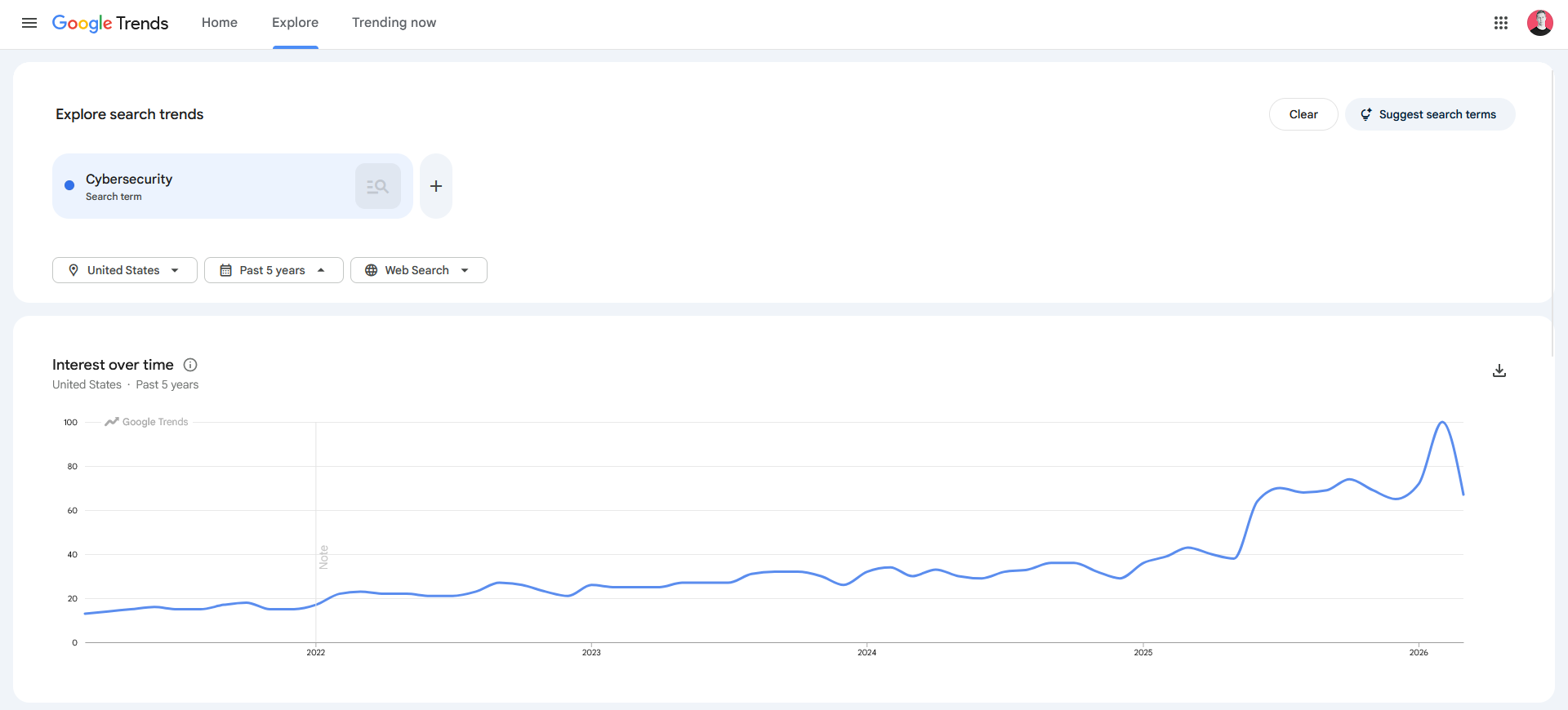The width and height of the screenshot is (1568, 710).
Task: Open the account profile avatar
Action: (x=1539, y=23)
